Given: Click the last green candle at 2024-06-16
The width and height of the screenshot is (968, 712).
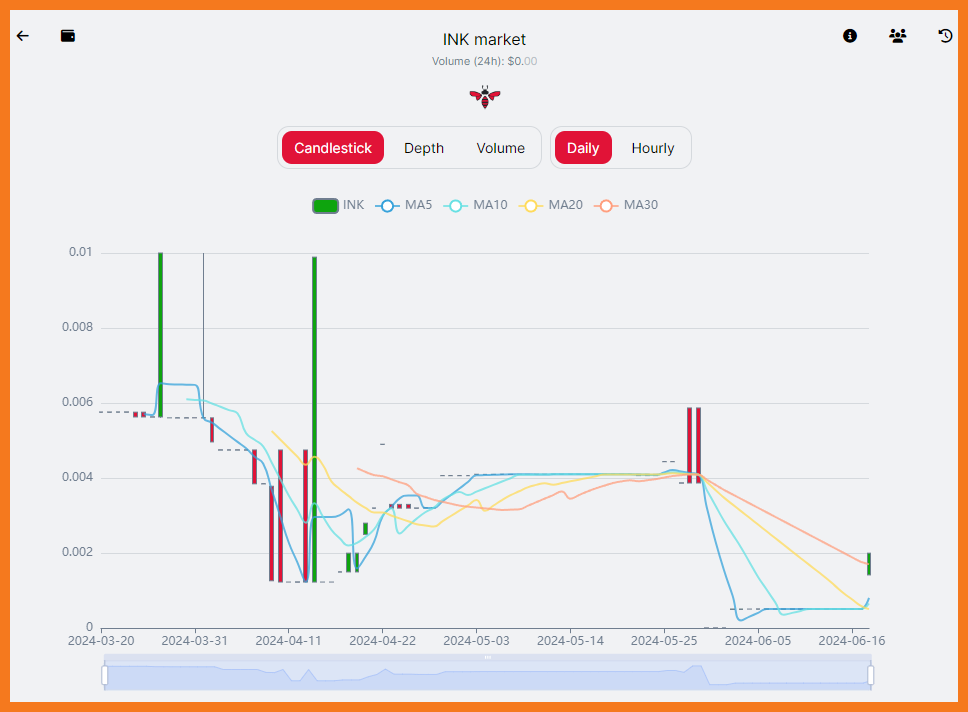Looking at the screenshot, I should coord(869,564).
